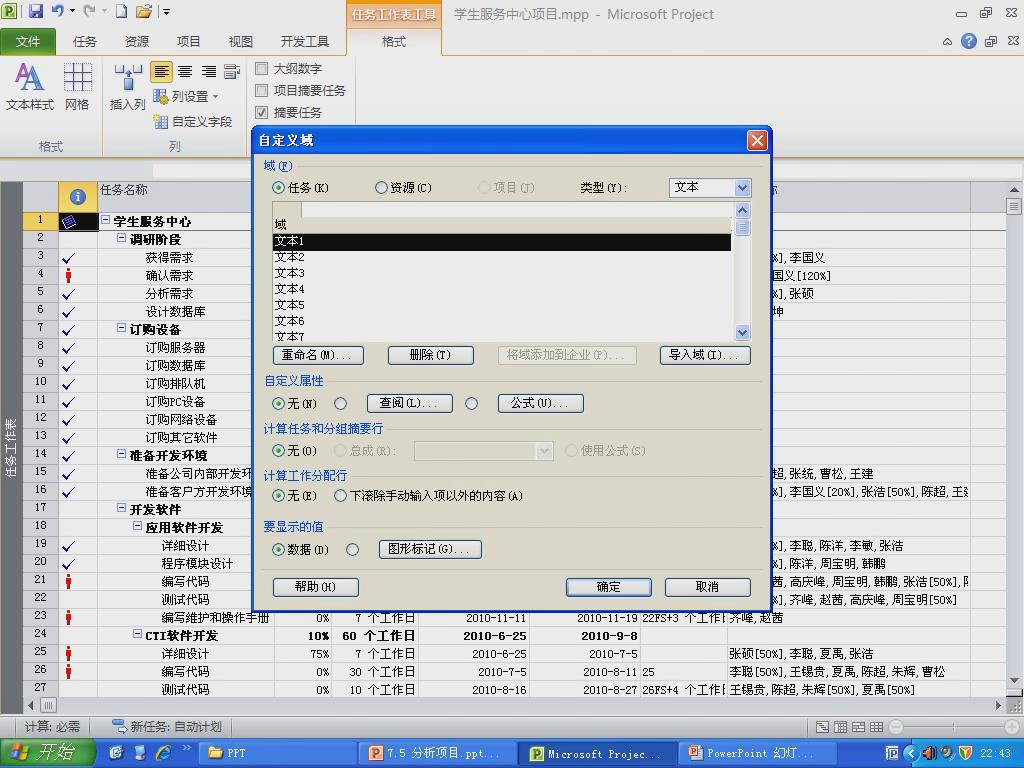Open PowerPoint 幻灯 taskbar item

pos(756,753)
